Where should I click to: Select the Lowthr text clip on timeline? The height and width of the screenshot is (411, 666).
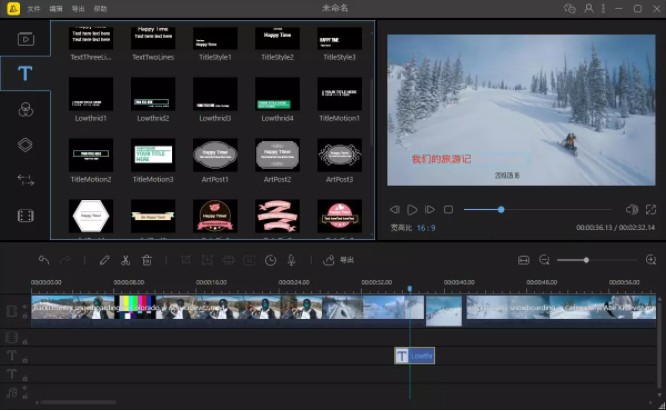pyautogui.click(x=415, y=356)
